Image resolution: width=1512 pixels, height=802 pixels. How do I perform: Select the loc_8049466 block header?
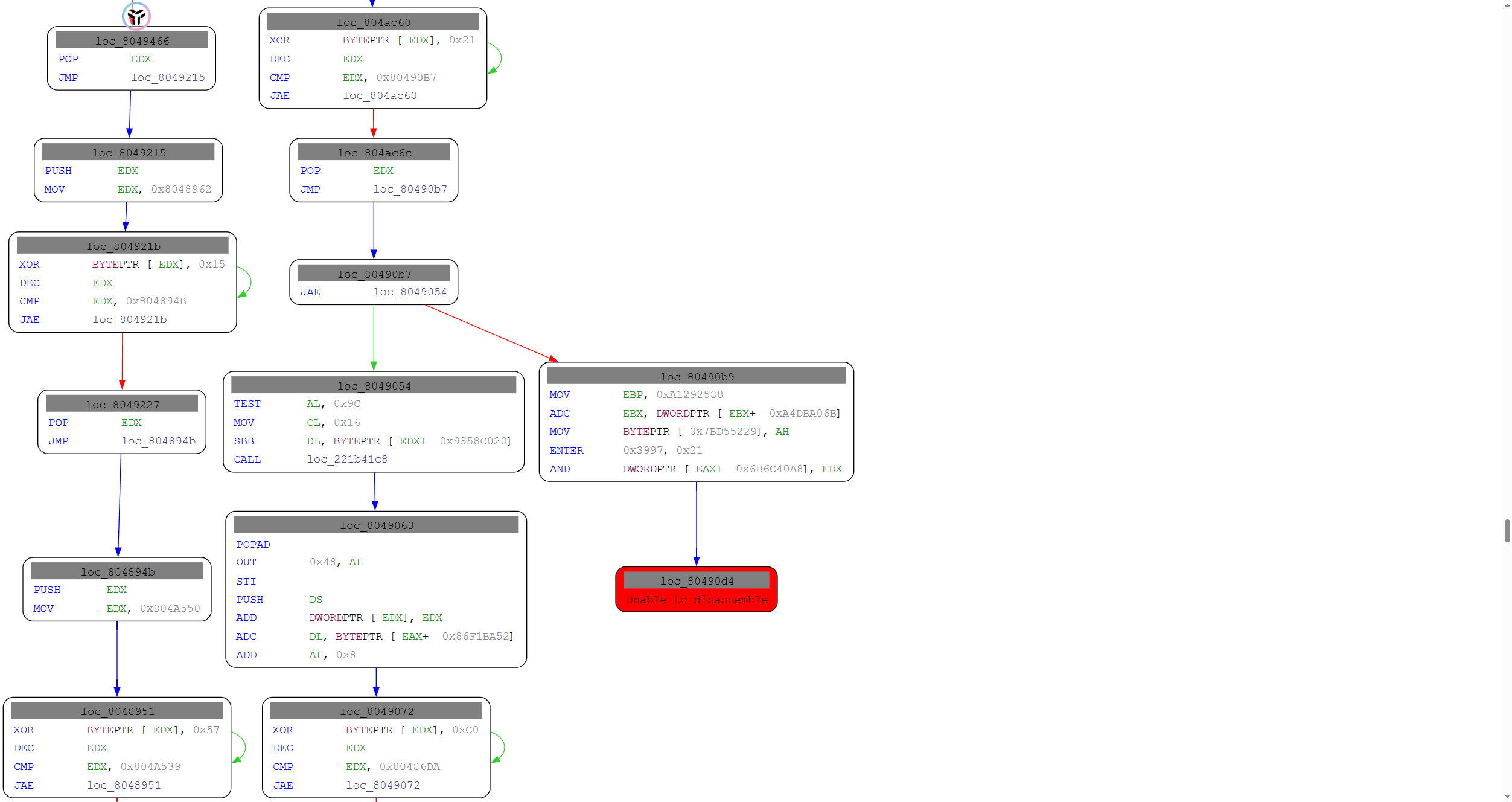pos(132,40)
